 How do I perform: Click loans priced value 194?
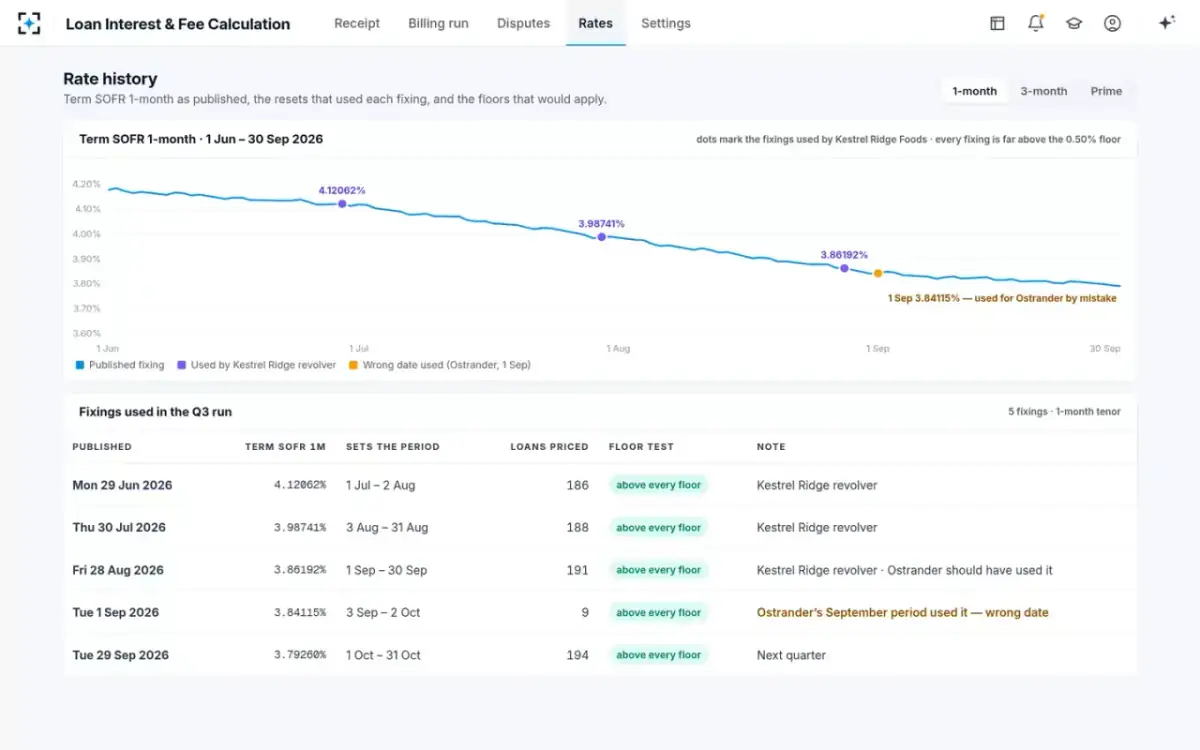pyautogui.click(x=578, y=655)
